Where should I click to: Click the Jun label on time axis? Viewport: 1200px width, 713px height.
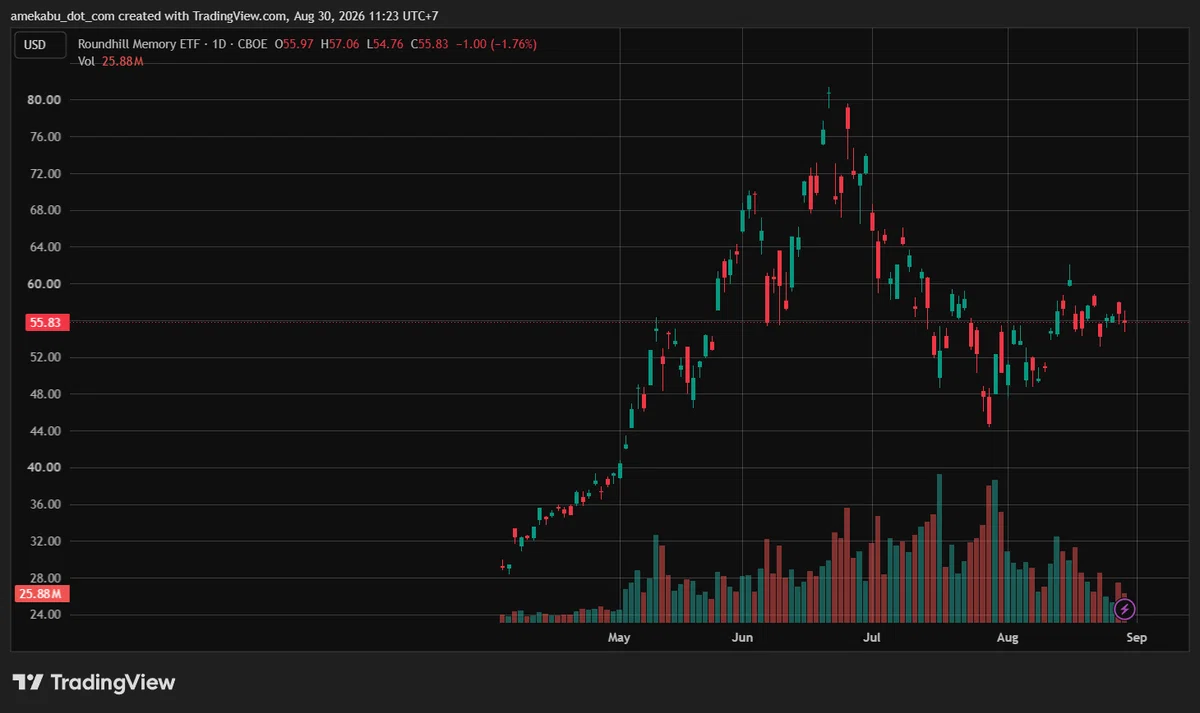pyautogui.click(x=742, y=637)
